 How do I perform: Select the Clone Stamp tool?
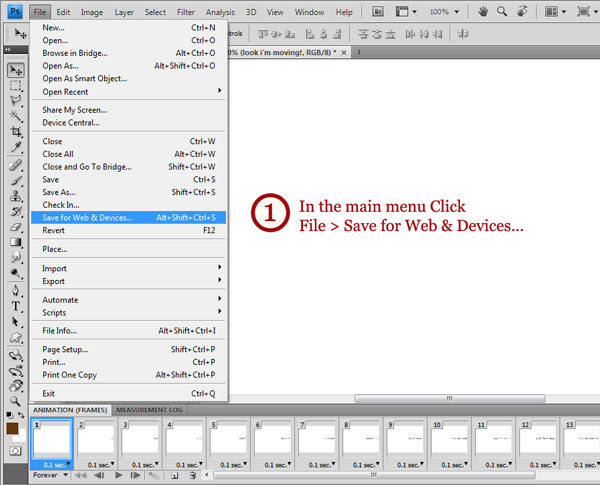16,196
